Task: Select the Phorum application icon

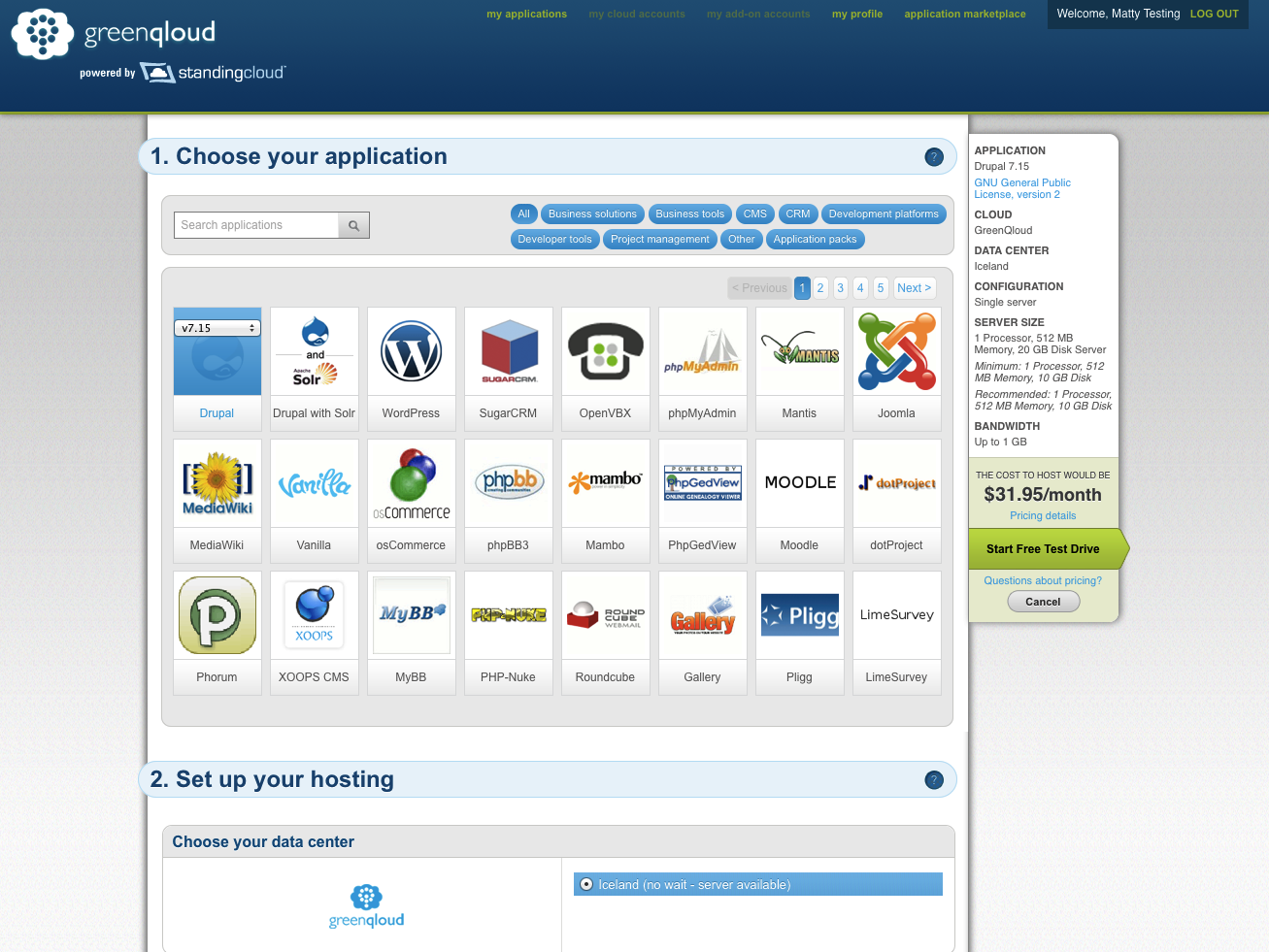Action: (x=217, y=615)
